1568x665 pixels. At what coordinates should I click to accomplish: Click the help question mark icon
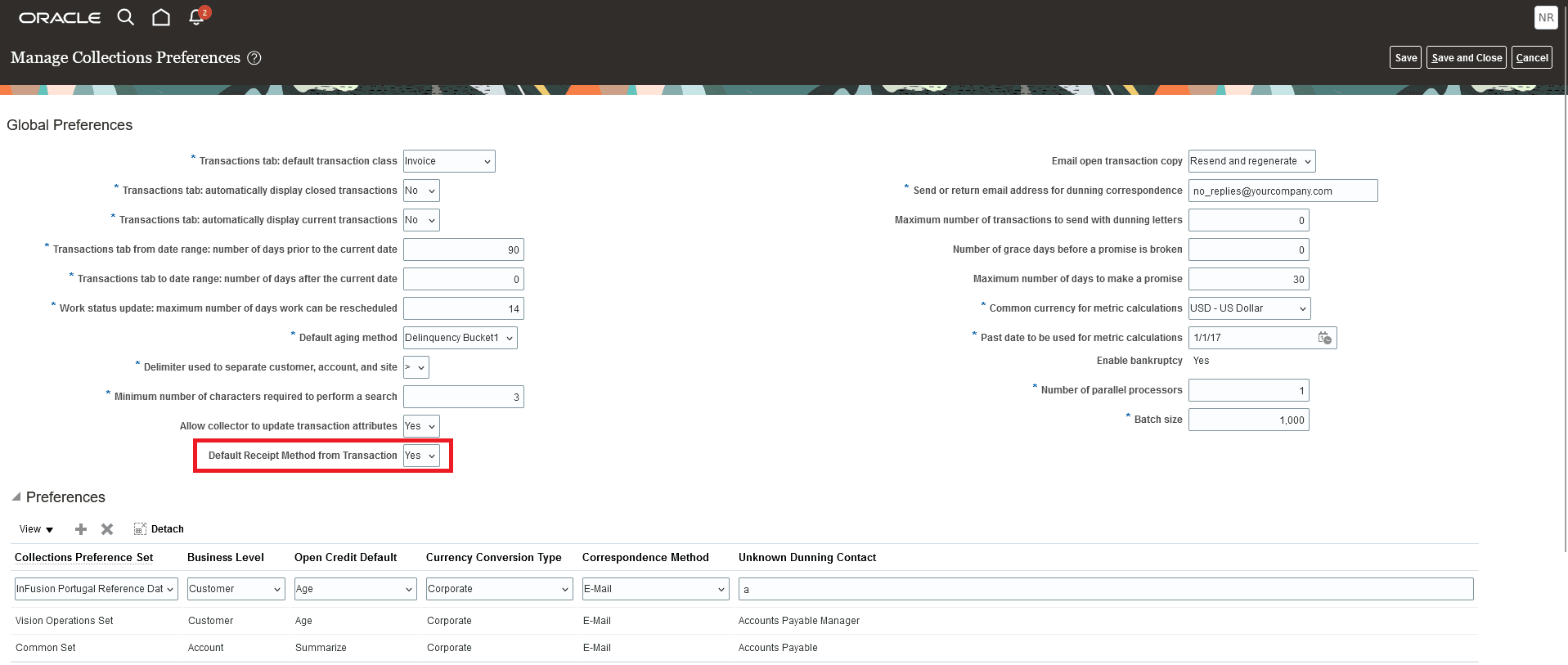pos(254,58)
